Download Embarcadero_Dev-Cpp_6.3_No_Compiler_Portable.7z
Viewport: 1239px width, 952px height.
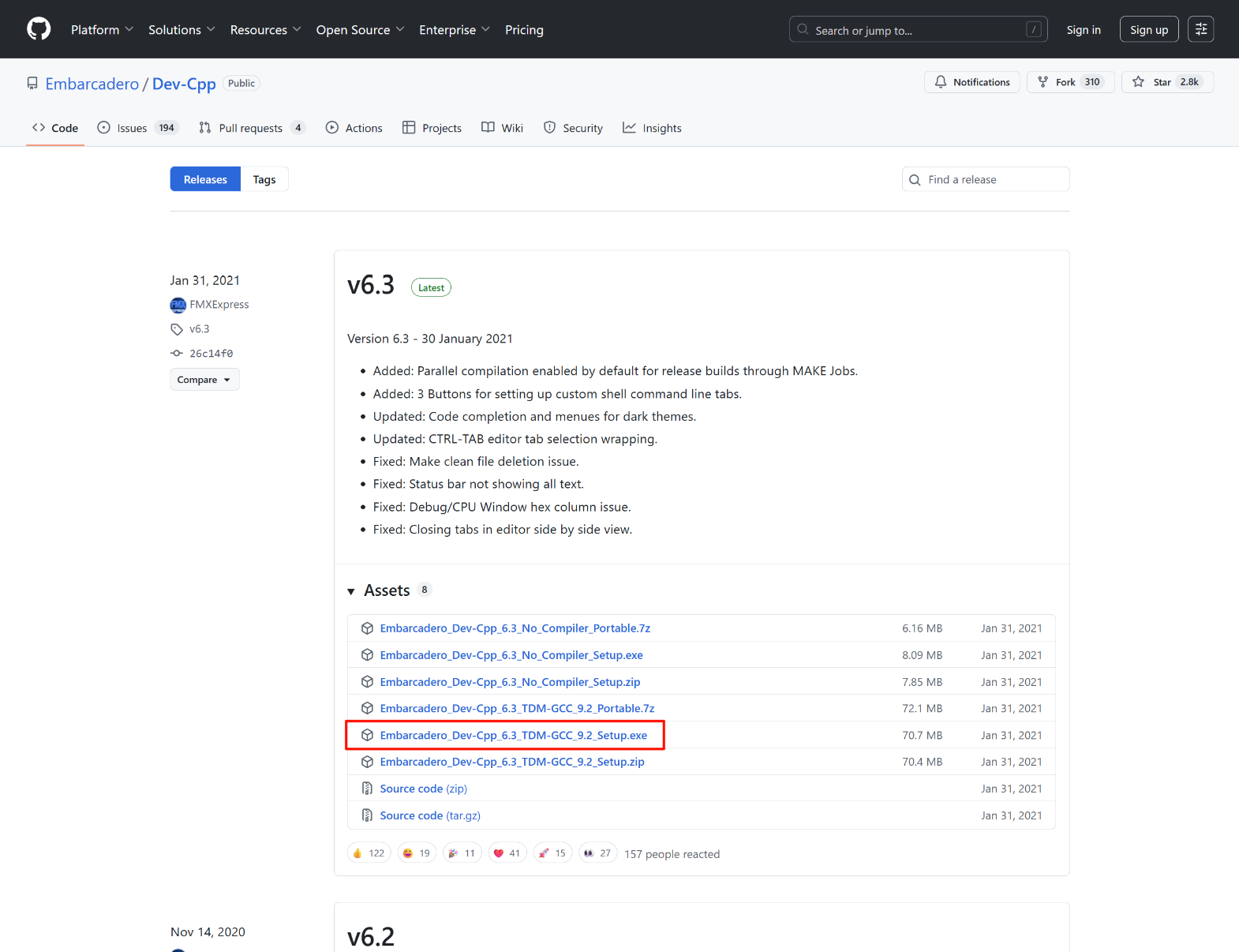point(515,628)
